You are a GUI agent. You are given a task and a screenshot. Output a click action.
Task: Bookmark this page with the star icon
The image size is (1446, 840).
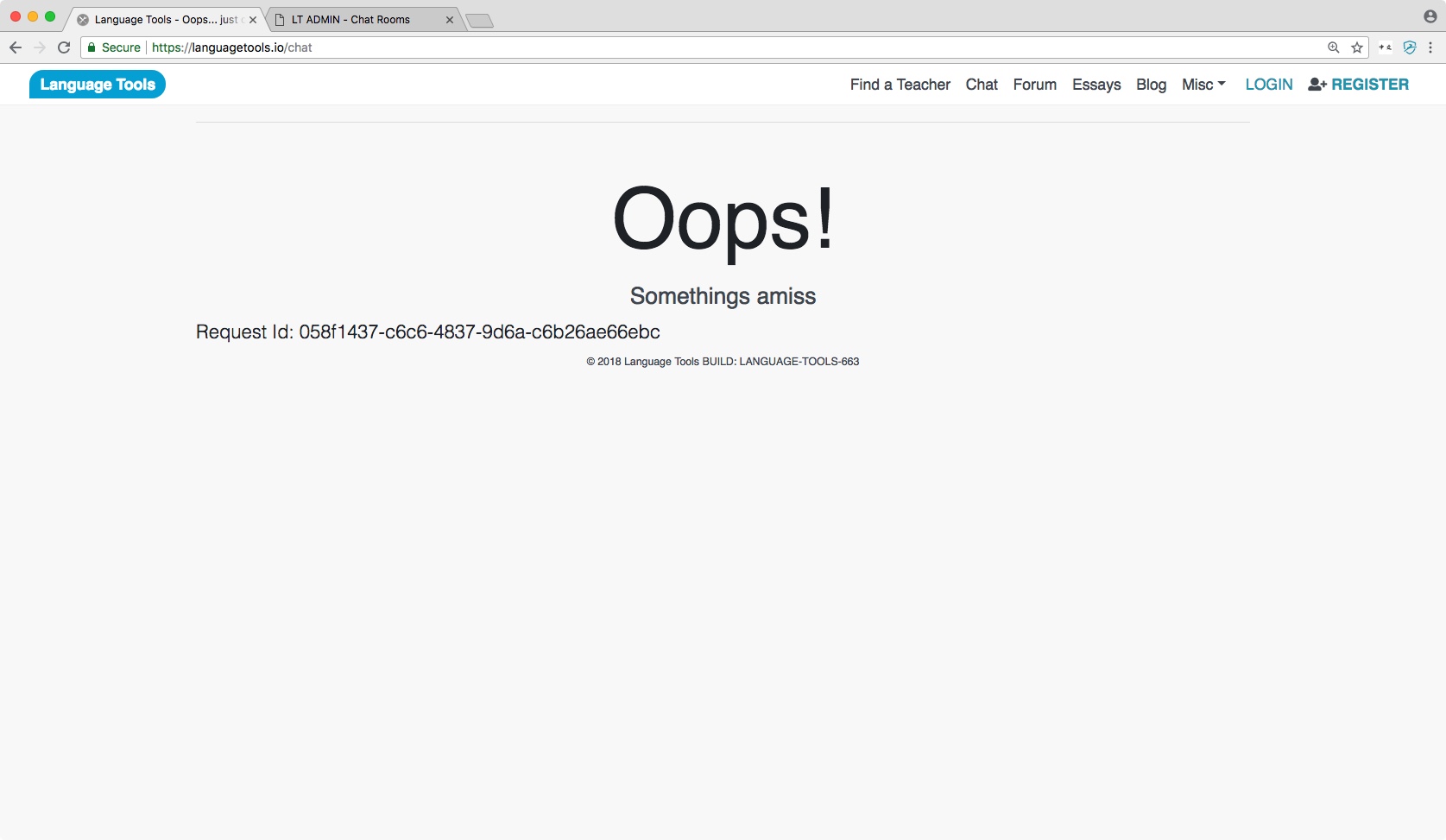pyautogui.click(x=1357, y=47)
